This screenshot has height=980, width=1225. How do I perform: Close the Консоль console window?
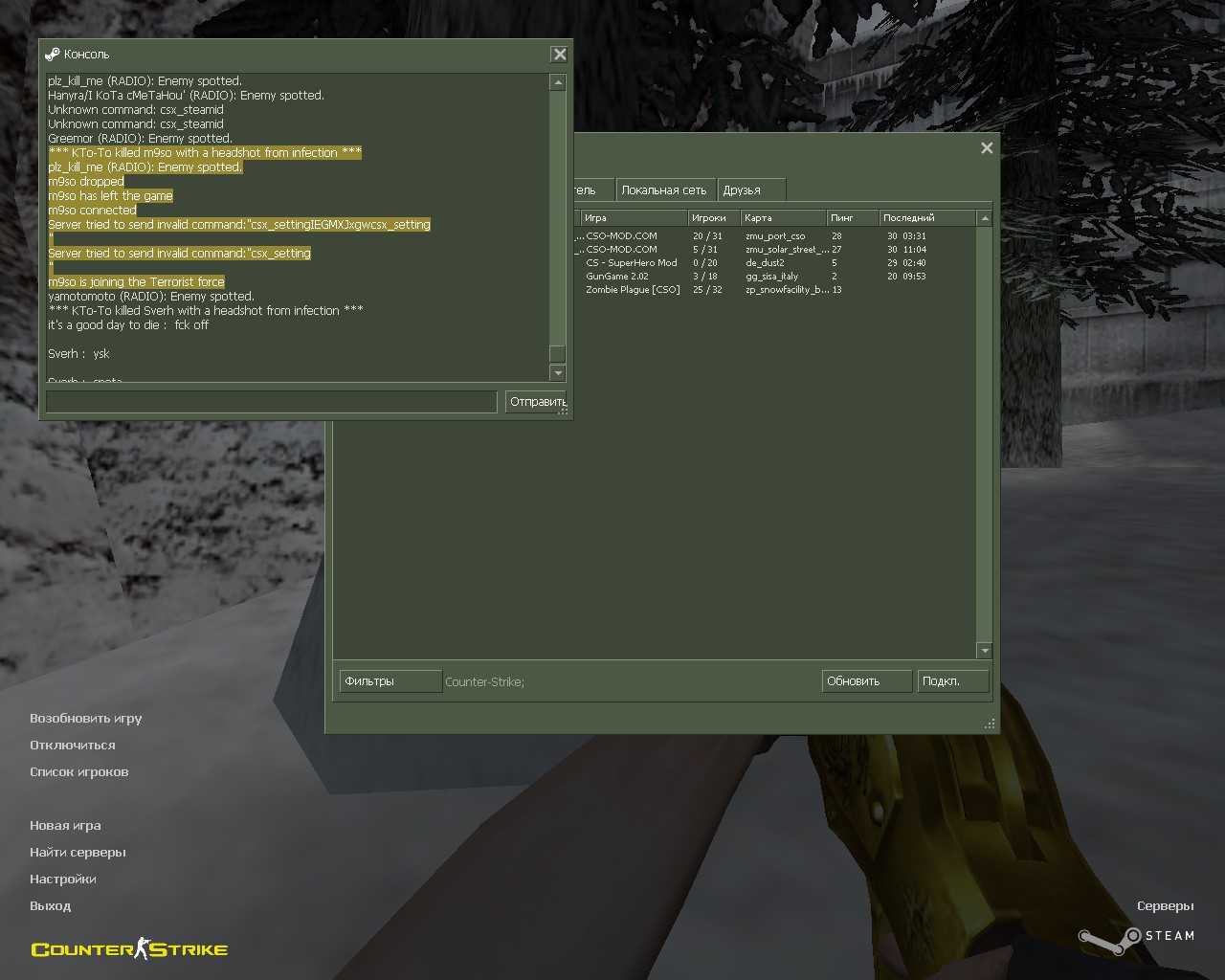(x=560, y=55)
